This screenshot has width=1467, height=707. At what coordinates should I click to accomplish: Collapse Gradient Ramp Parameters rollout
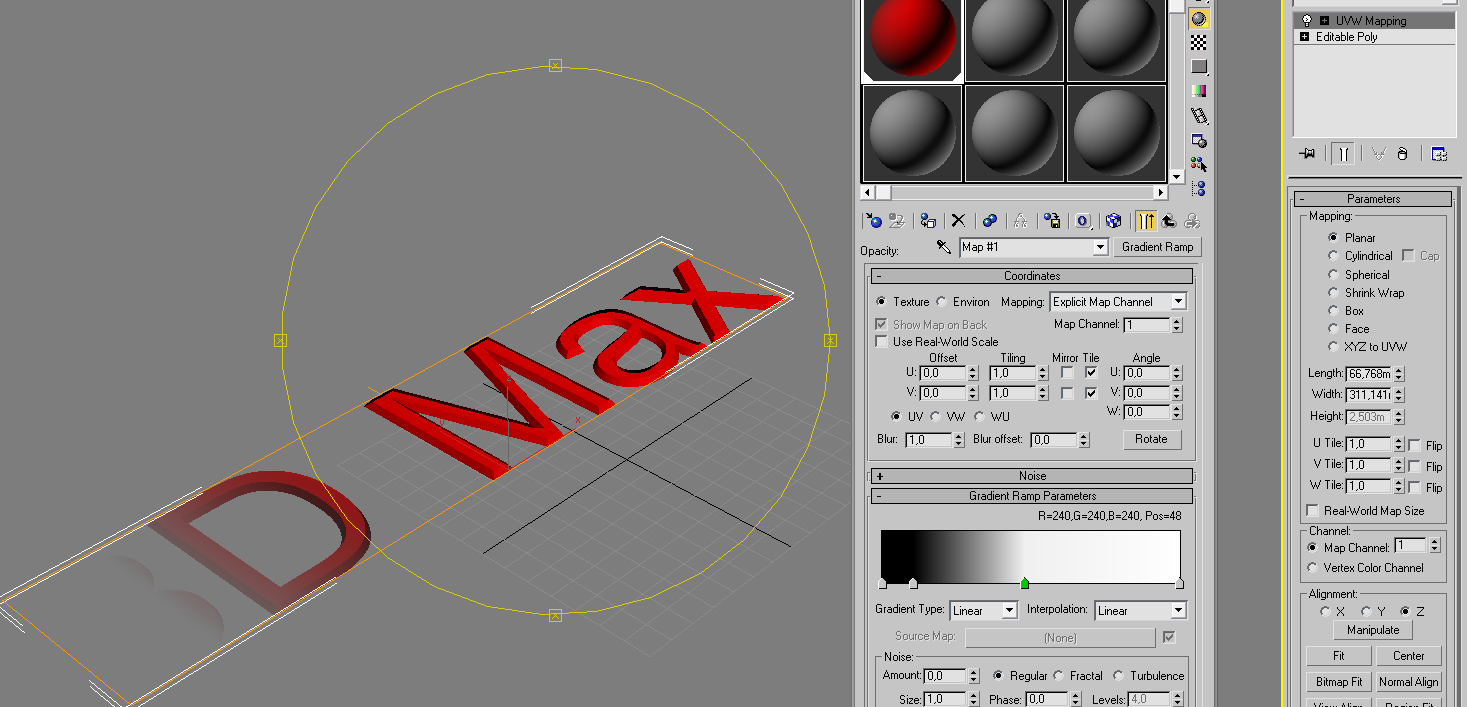pyautogui.click(x=1031, y=496)
